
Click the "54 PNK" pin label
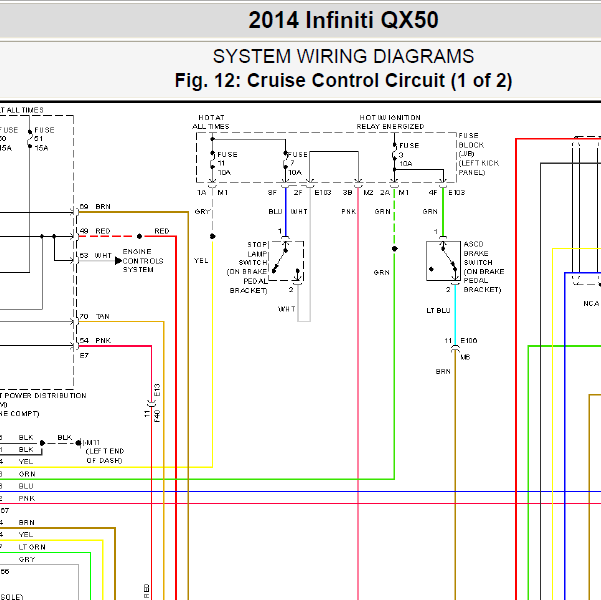pos(95,341)
